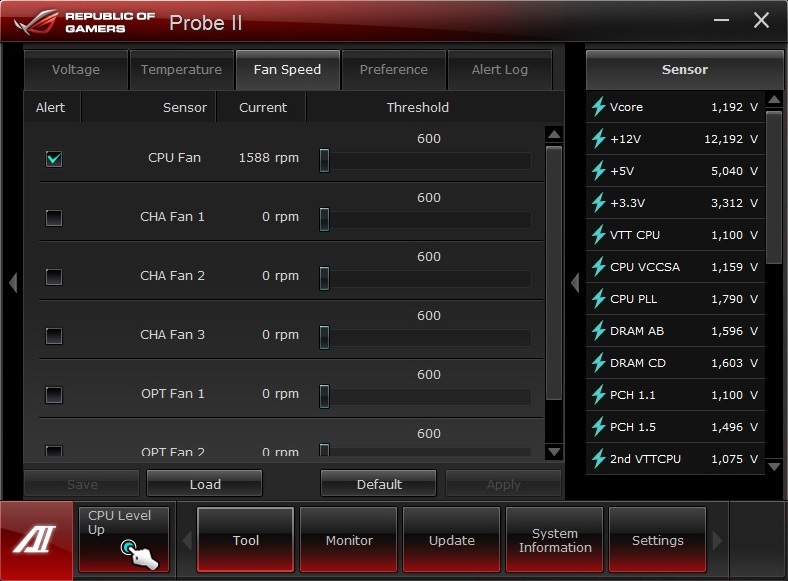788x581 pixels.
Task: Click the Vcore value 1,192 V
Action: (734, 107)
